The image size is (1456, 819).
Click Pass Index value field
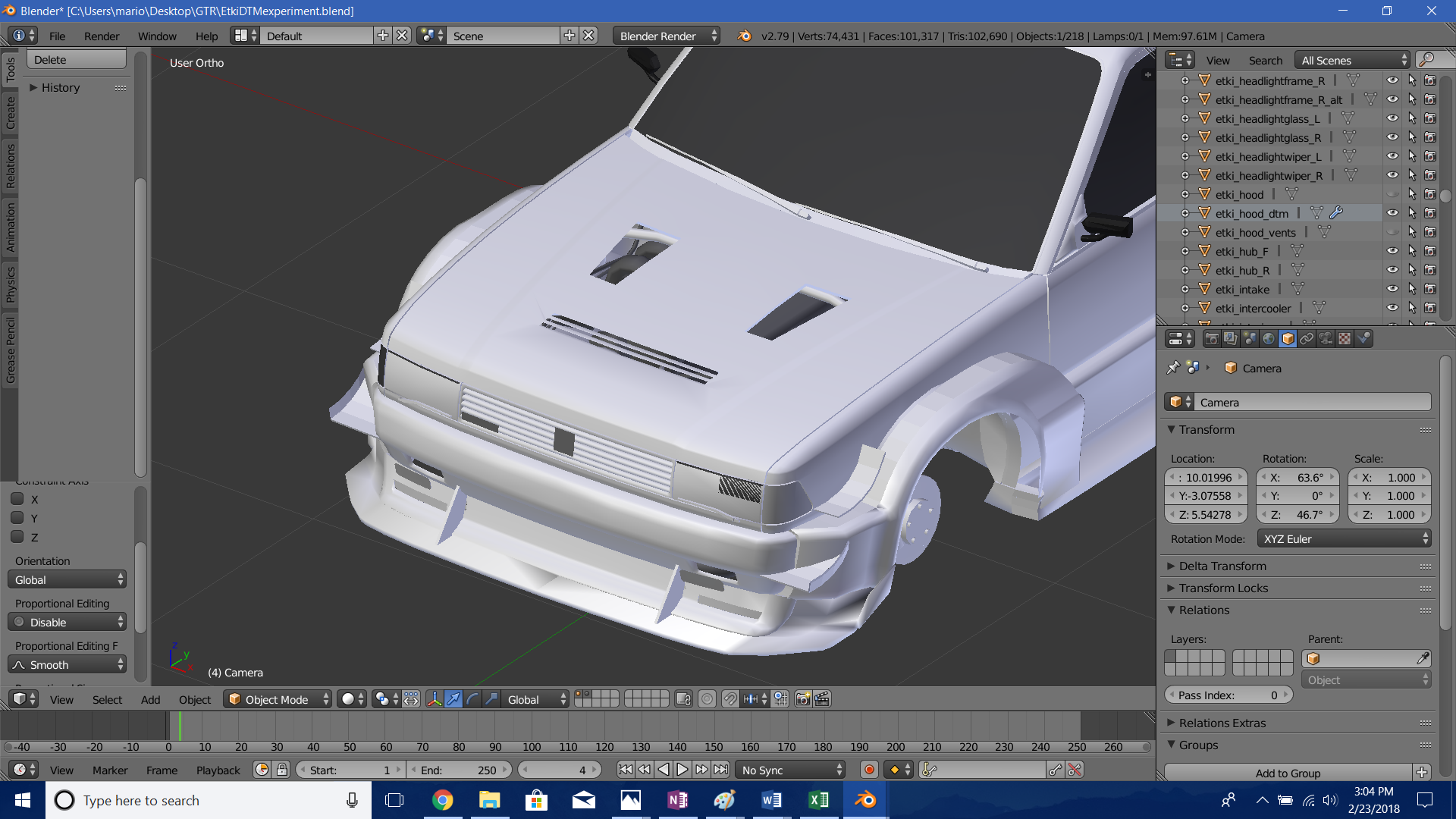click(1228, 695)
